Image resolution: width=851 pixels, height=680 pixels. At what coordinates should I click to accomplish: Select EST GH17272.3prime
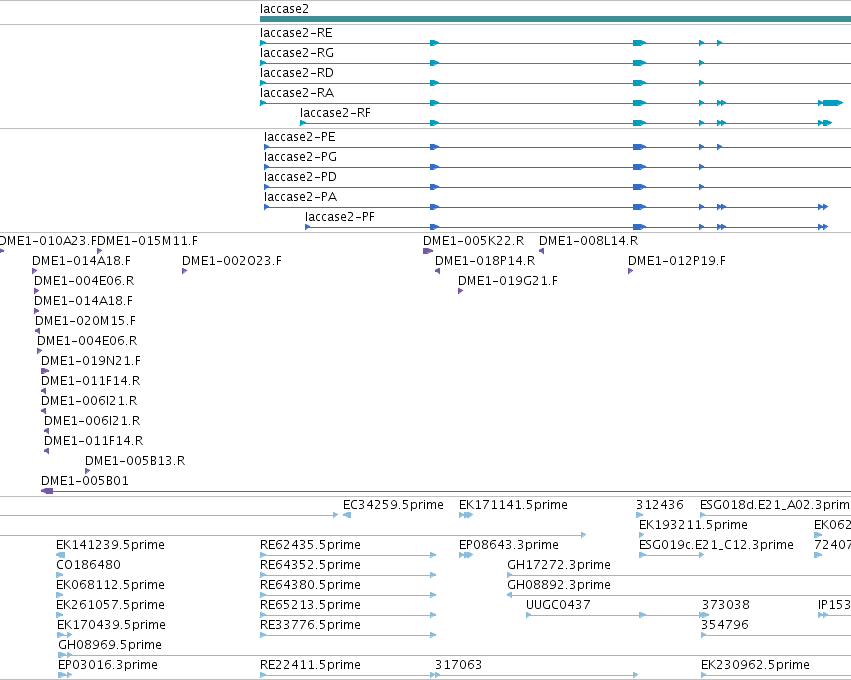(x=558, y=565)
